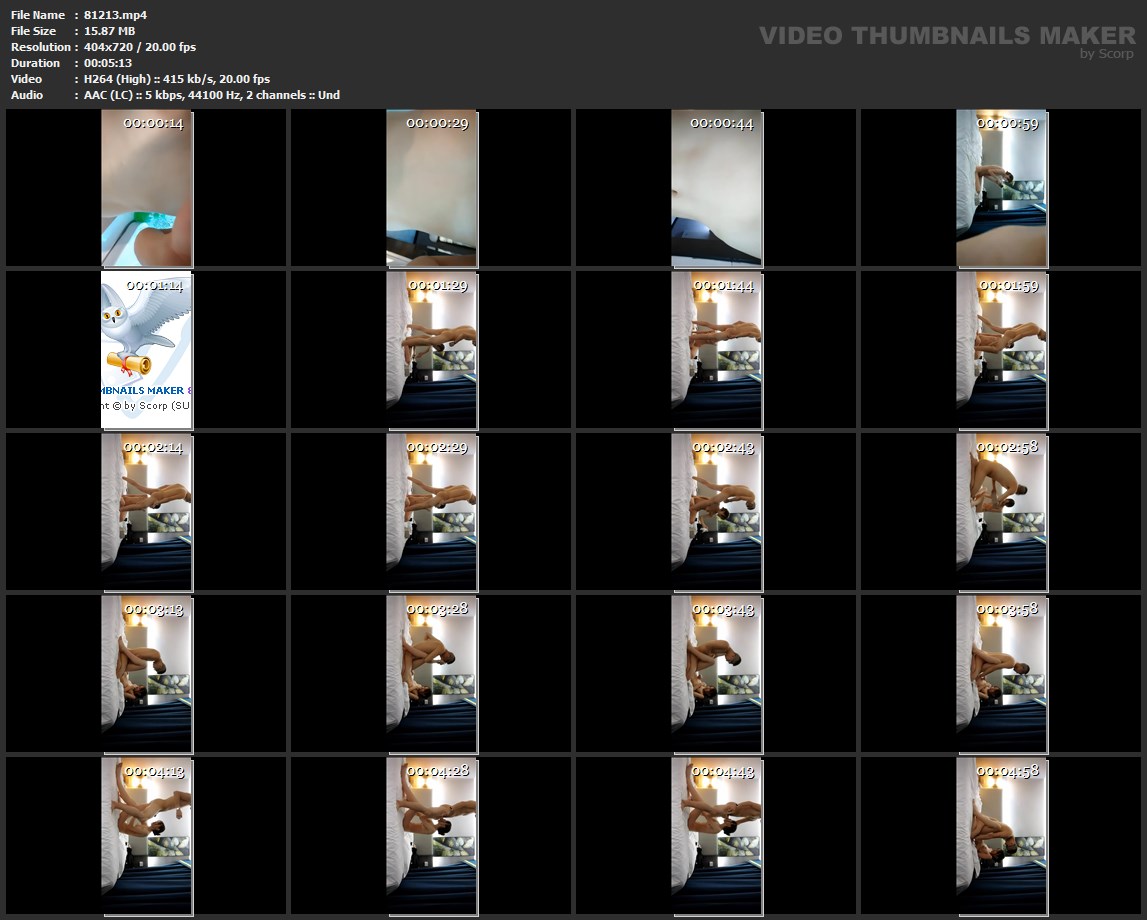Select the thumbnail stamped 00:02:43
1147x920 pixels.
tap(717, 512)
